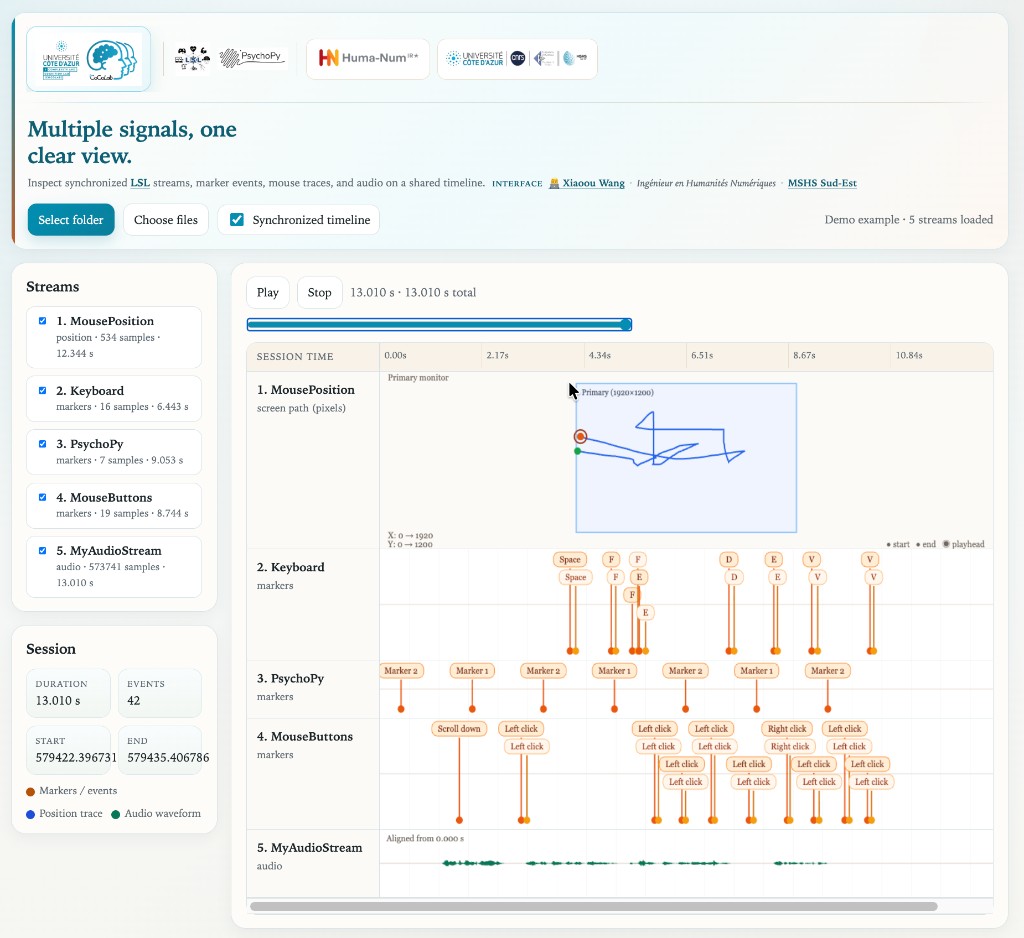Click the '4. MouseButtons' timeline track label
Image resolution: width=1024 pixels, height=938 pixels.
305,736
